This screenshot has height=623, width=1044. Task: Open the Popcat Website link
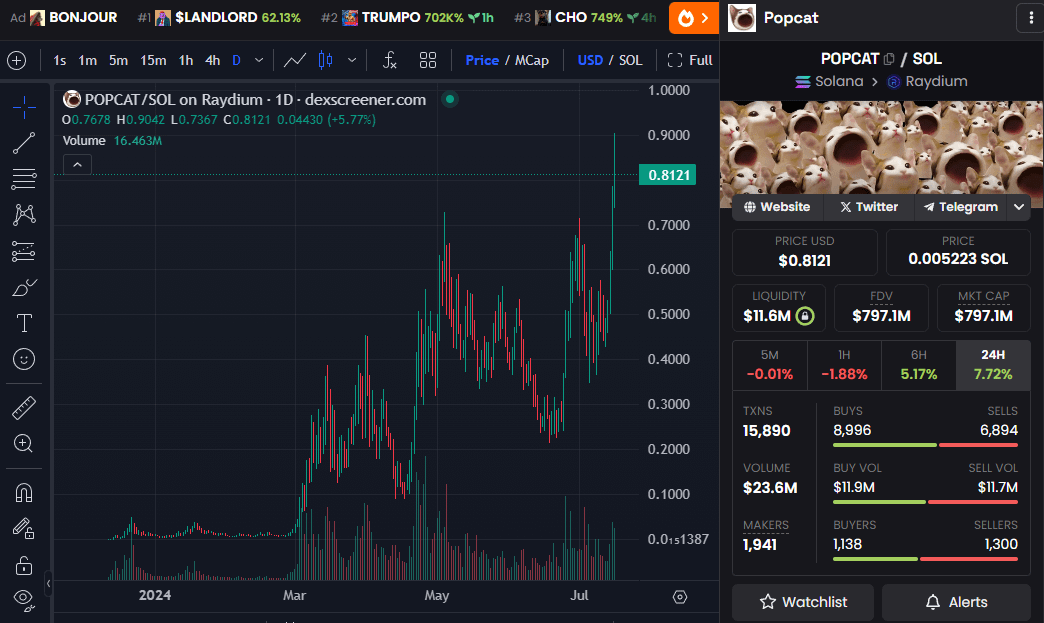(778, 207)
